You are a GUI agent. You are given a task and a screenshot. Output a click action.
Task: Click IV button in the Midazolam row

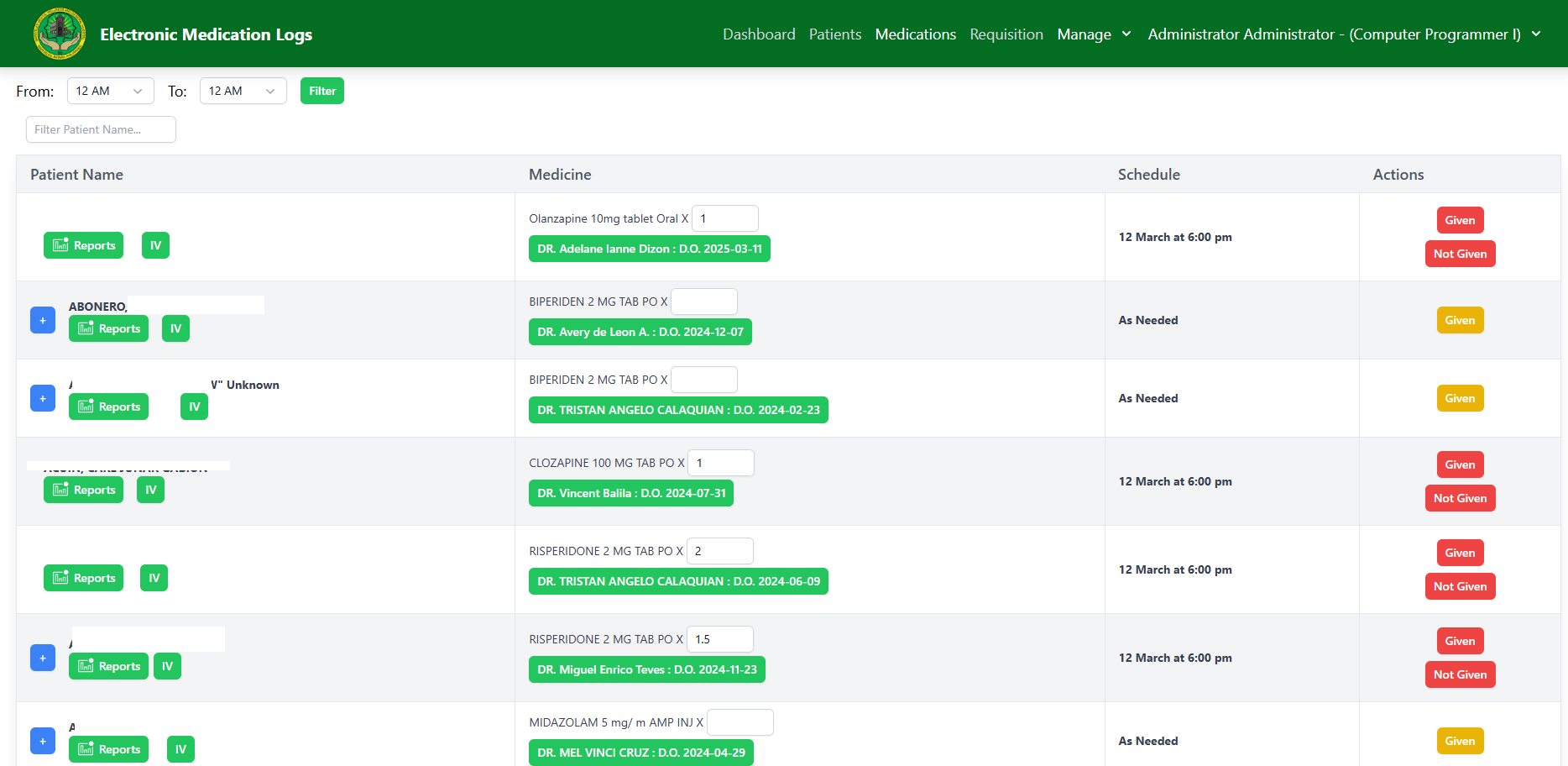pyautogui.click(x=180, y=749)
